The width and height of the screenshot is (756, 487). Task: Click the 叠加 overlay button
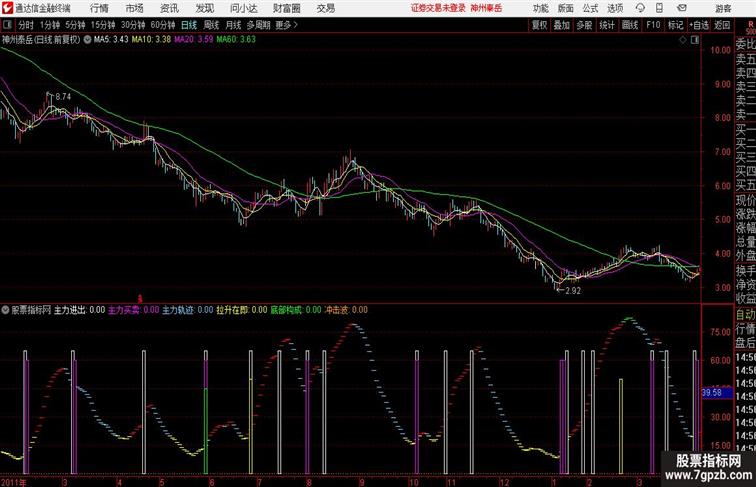562,25
